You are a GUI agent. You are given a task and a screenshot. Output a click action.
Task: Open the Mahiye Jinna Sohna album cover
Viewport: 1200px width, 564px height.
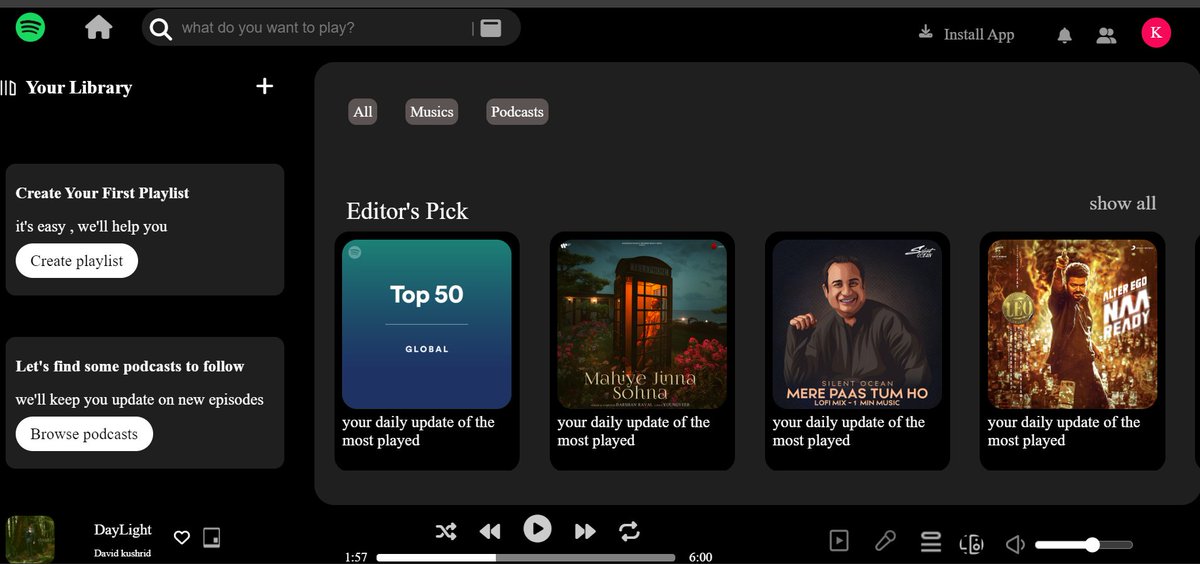point(642,324)
